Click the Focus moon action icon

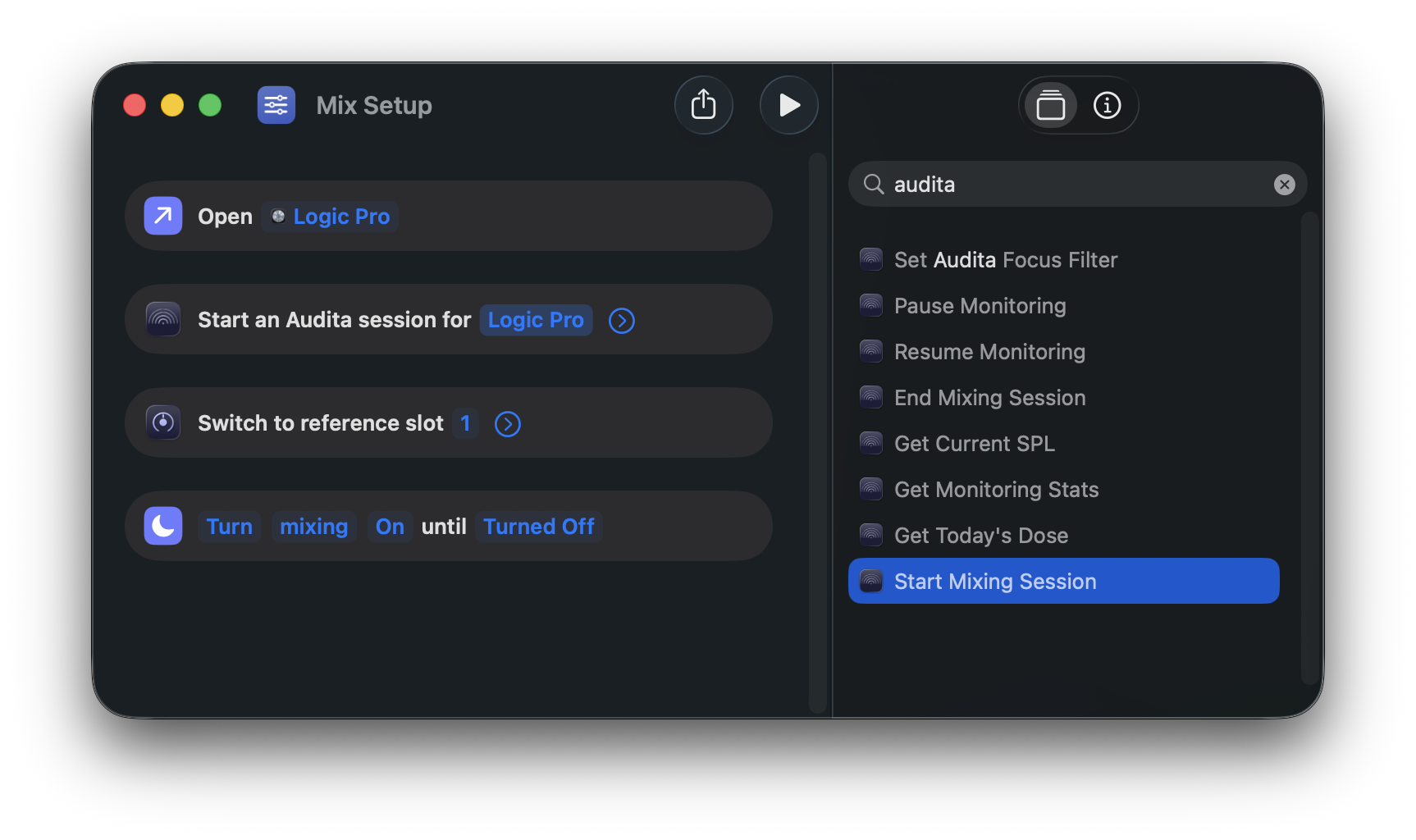[x=163, y=526]
